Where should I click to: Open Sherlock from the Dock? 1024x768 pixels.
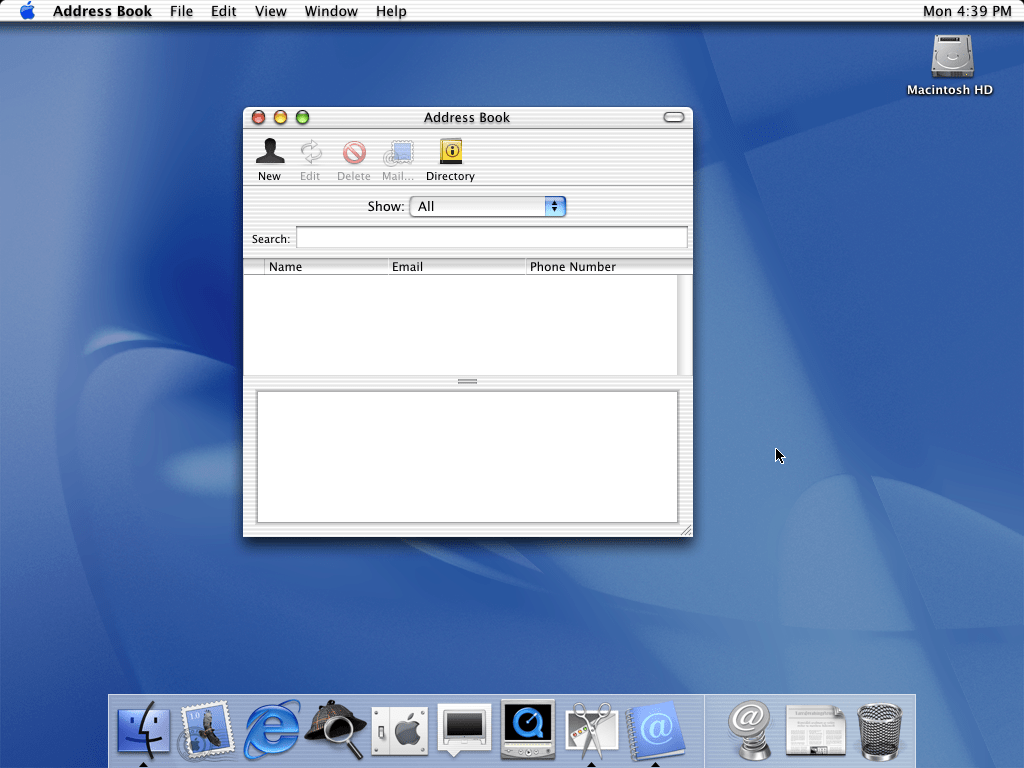[x=334, y=729]
